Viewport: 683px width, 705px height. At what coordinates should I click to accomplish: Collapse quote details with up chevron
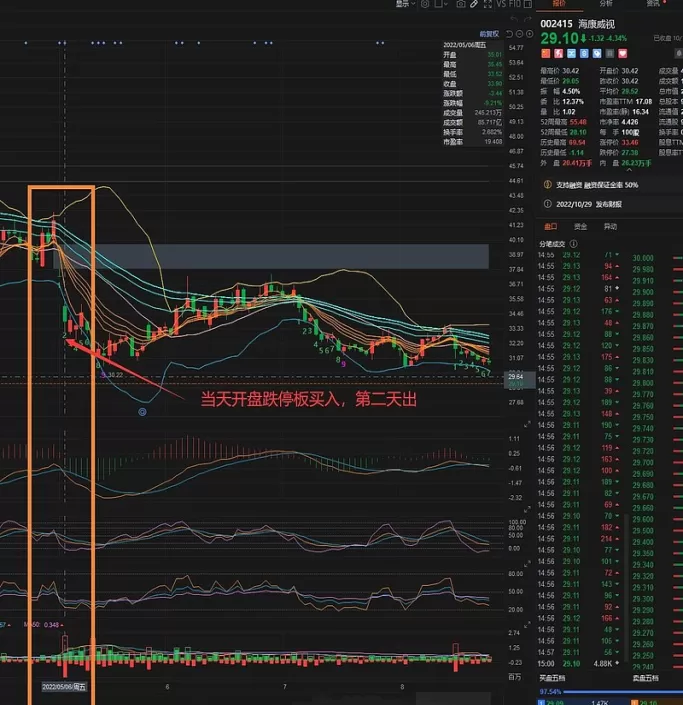(629, 170)
